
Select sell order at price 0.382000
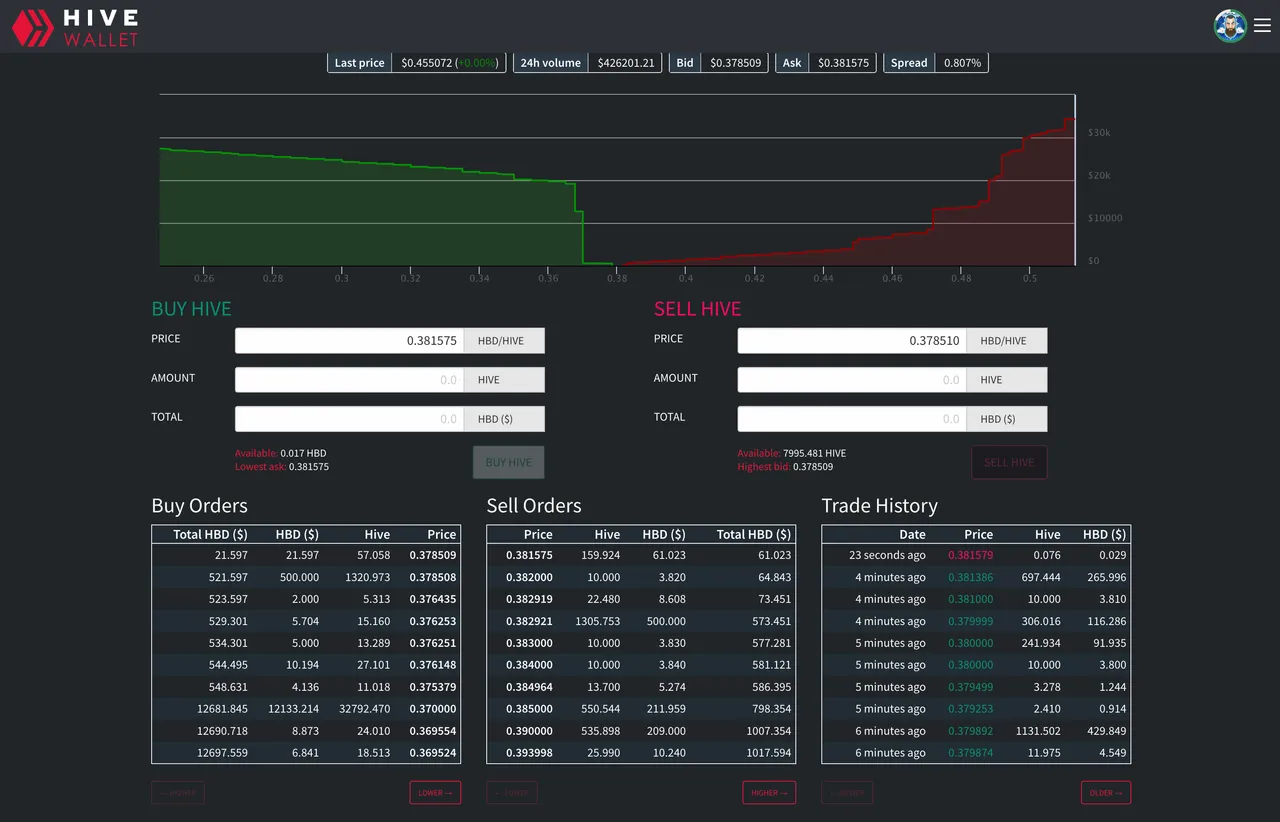tap(641, 577)
